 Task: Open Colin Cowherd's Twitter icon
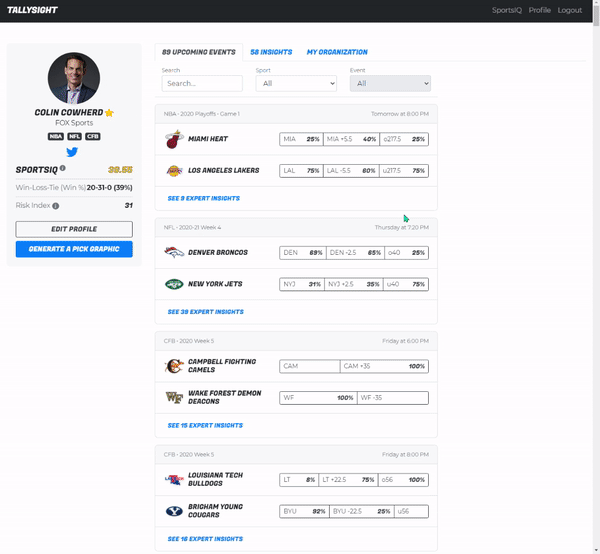pyautogui.click(x=72, y=152)
